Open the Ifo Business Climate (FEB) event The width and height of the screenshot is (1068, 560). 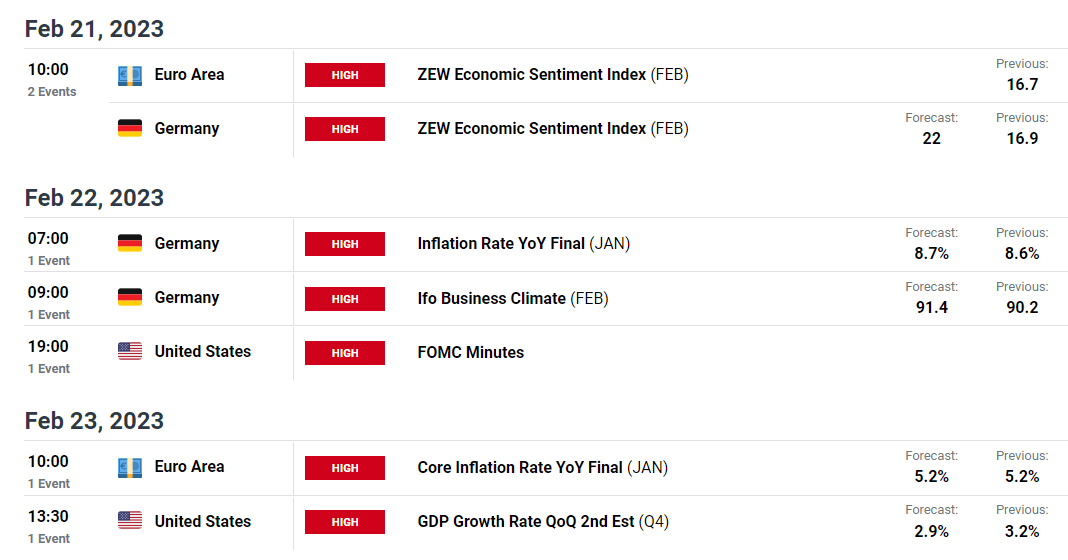tap(513, 298)
